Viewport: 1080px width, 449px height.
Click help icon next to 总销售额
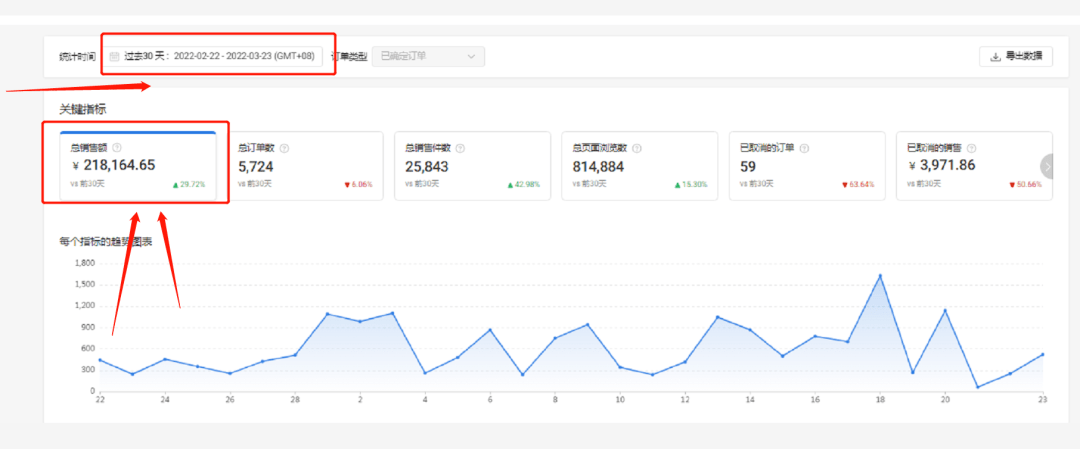pos(117,147)
